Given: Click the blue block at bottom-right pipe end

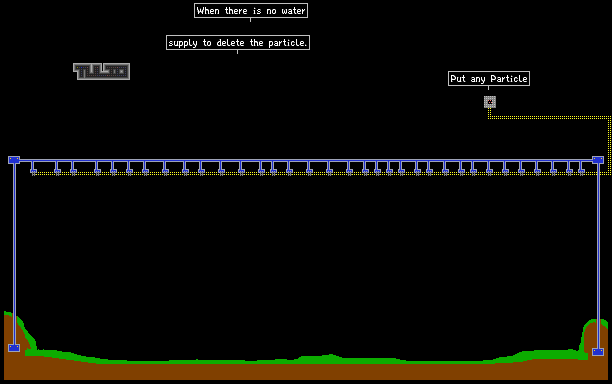Looking at the screenshot, I should tap(598, 352).
